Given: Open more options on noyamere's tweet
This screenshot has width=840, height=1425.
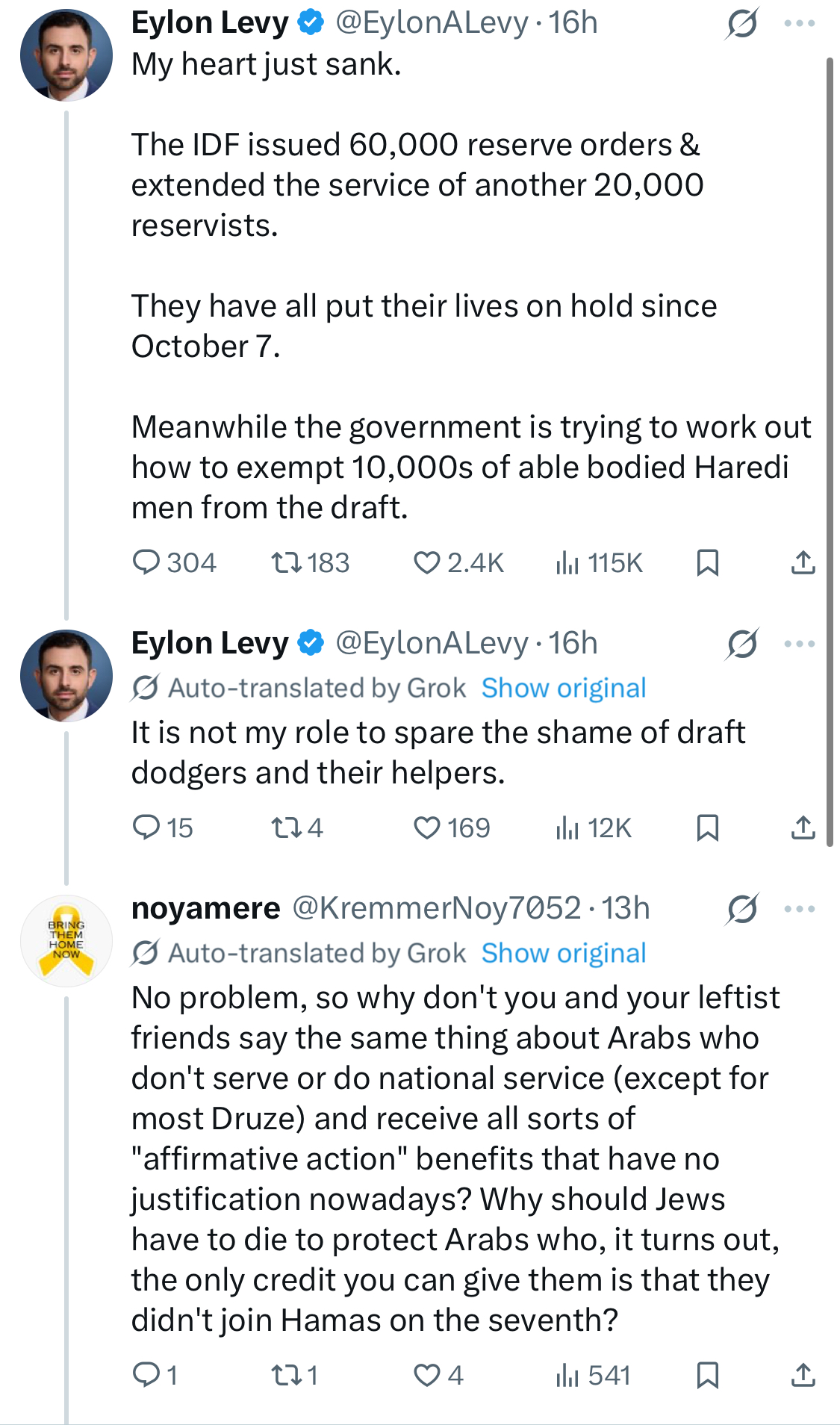Looking at the screenshot, I should pos(800,909).
